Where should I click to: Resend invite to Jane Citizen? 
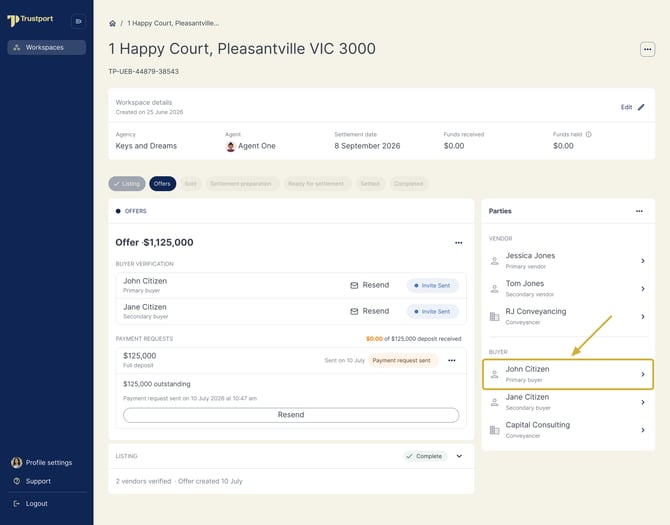(x=370, y=311)
